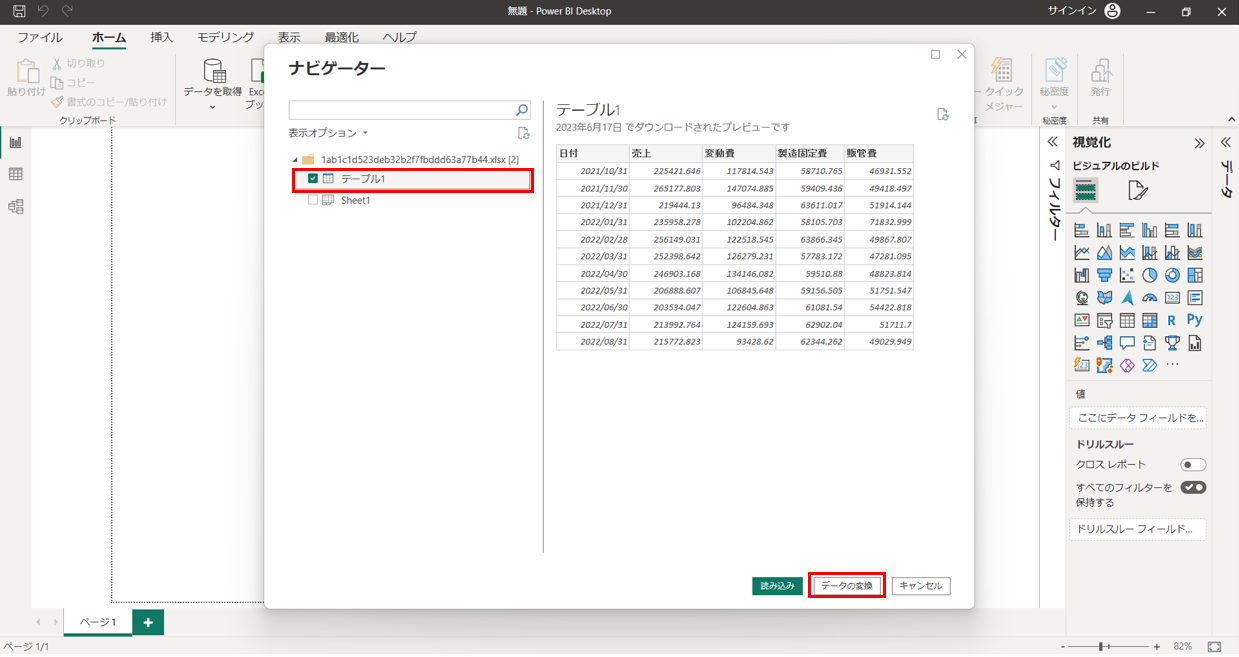Insert a funnel chart visual

point(1104,275)
